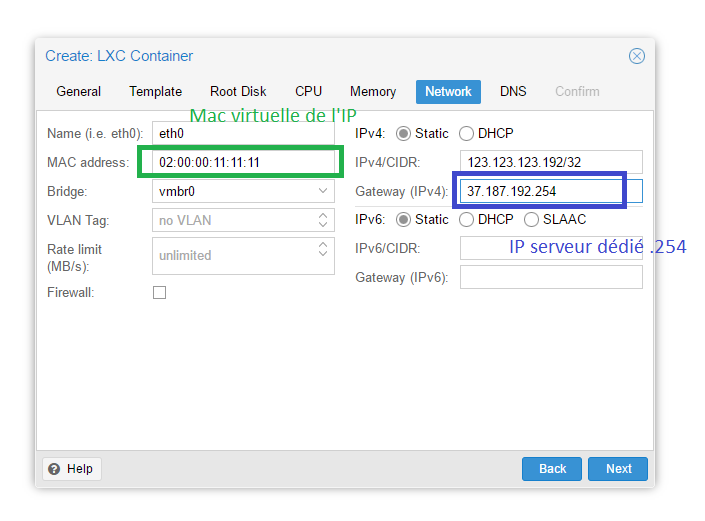The height and width of the screenshot is (521, 705).
Task: Open the Template tab
Action: 155,92
